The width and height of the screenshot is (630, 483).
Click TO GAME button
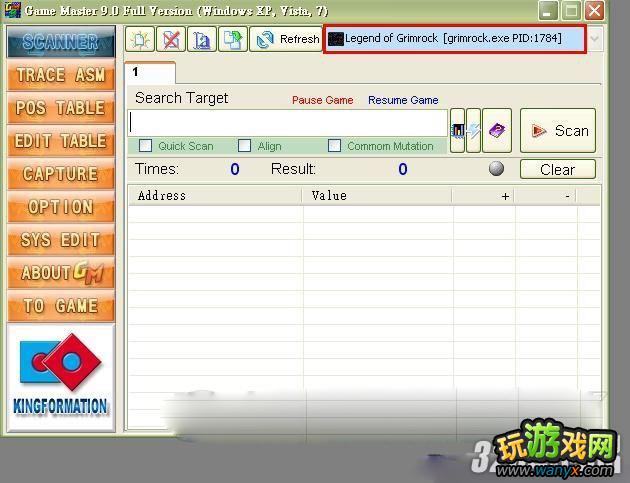[61, 306]
